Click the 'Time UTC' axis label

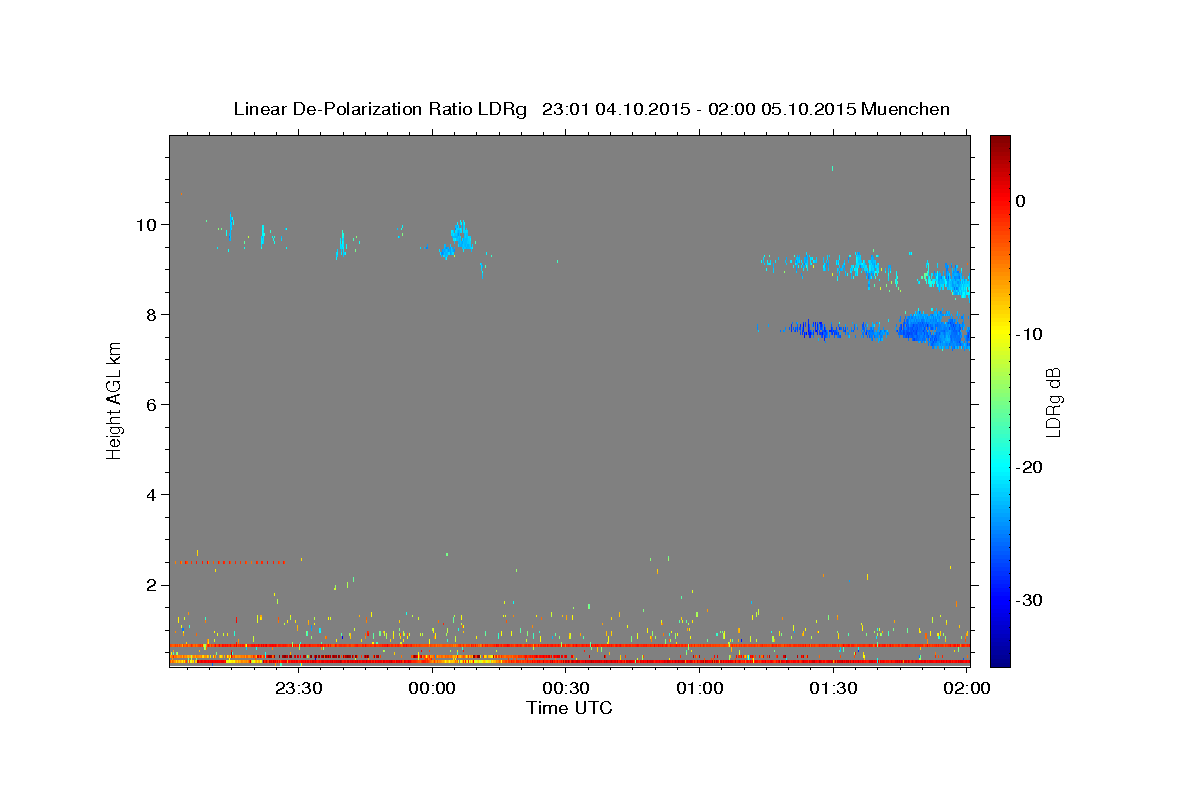point(569,708)
